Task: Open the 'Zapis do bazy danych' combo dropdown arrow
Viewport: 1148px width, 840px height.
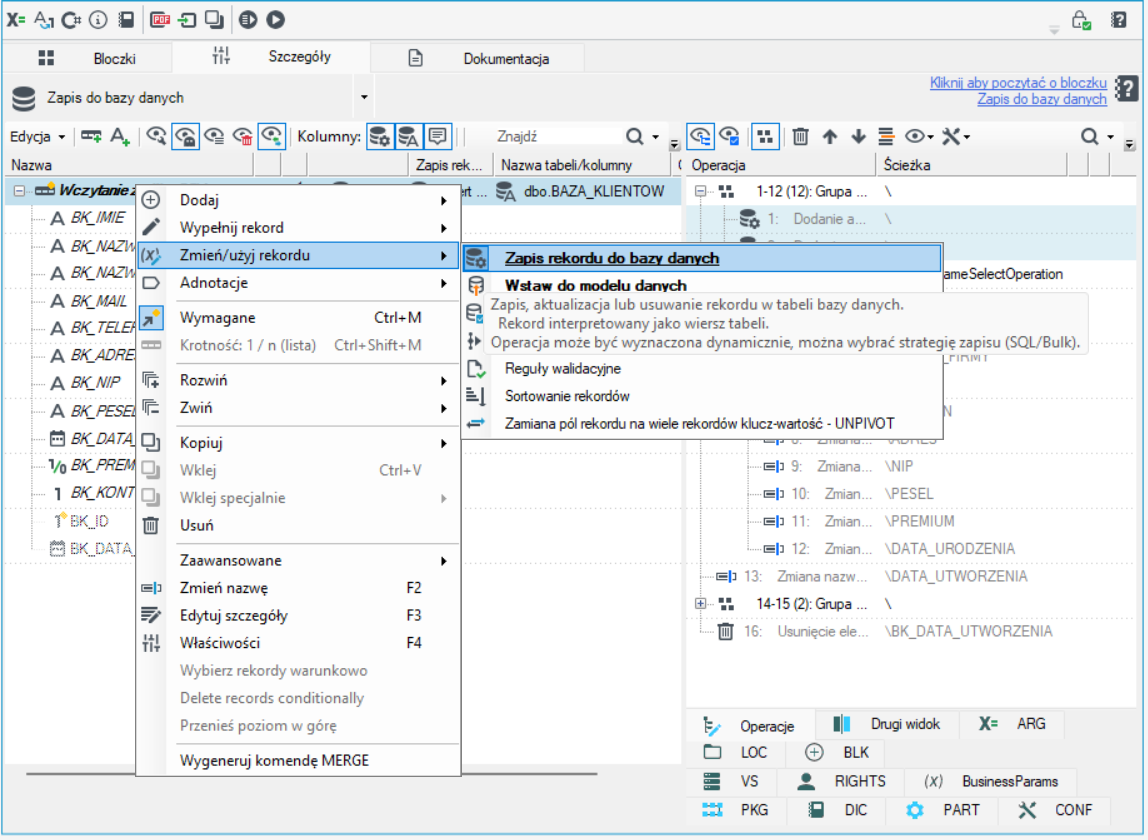Action: click(364, 97)
